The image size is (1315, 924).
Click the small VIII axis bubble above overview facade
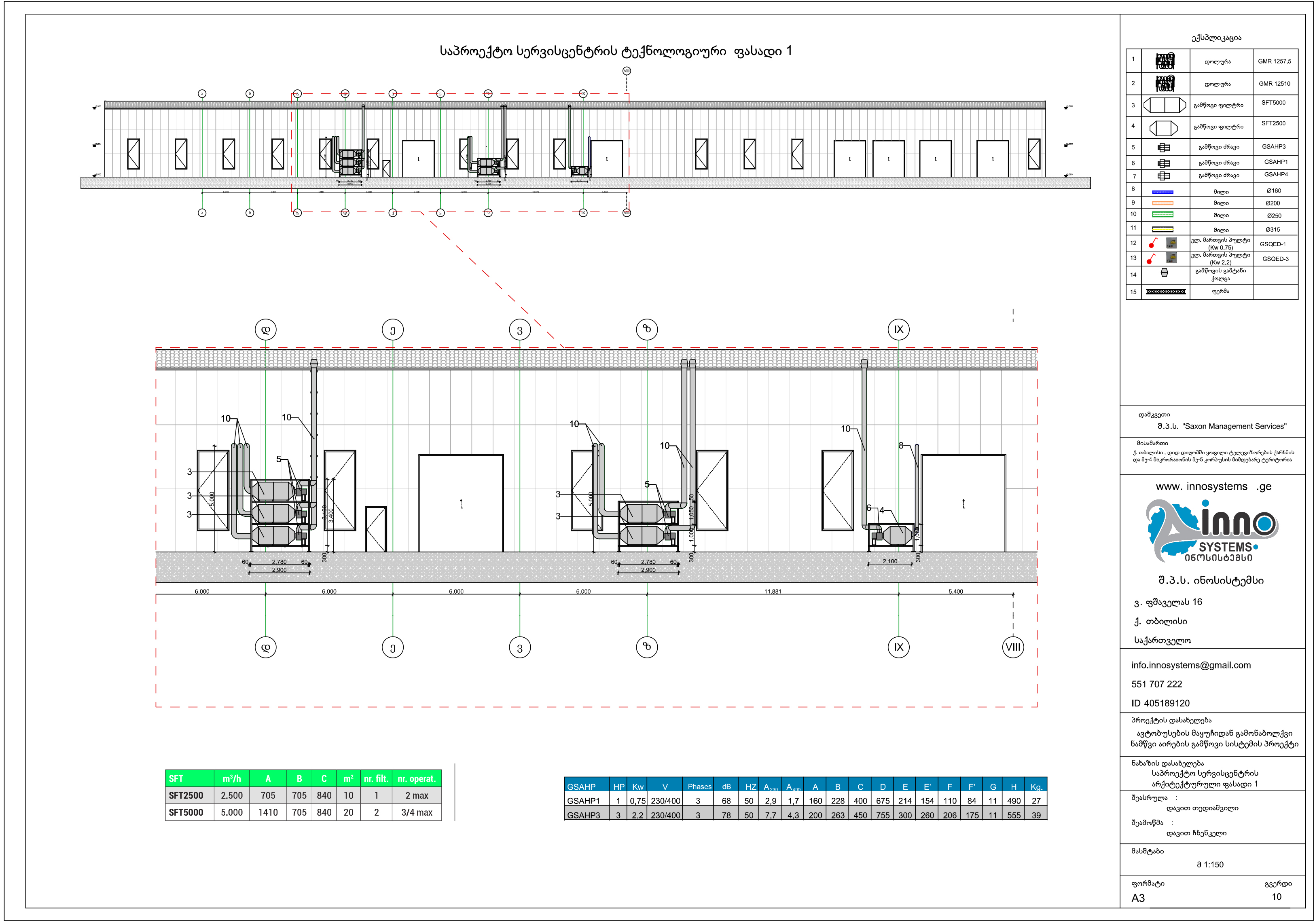tap(627, 71)
